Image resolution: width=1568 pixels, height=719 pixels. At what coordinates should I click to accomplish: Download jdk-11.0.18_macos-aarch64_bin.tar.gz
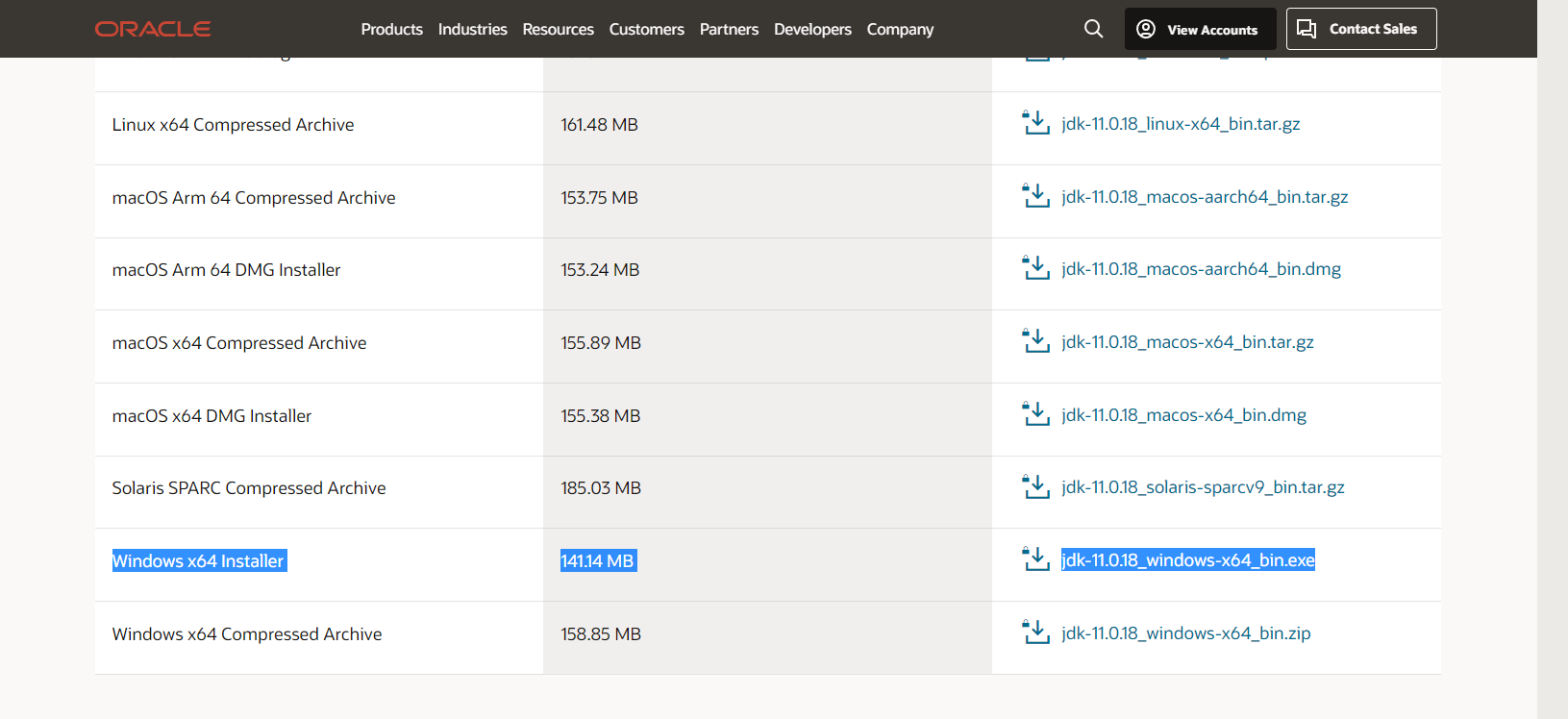pyautogui.click(x=1205, y=197)
